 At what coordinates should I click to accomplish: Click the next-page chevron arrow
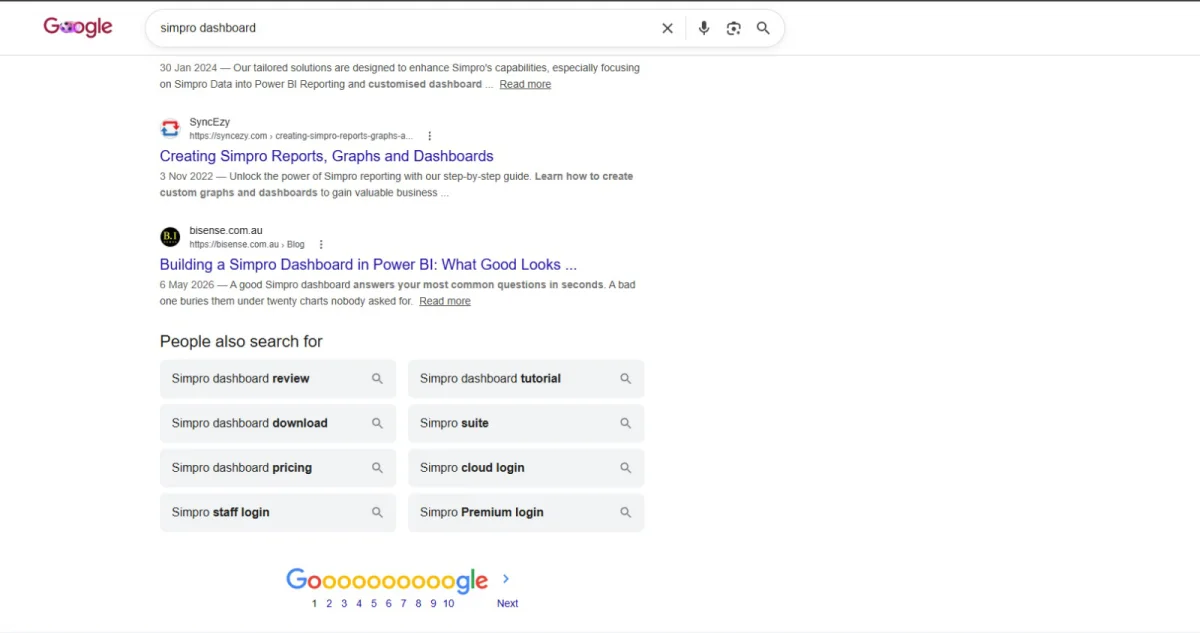[x=506, y=579]
